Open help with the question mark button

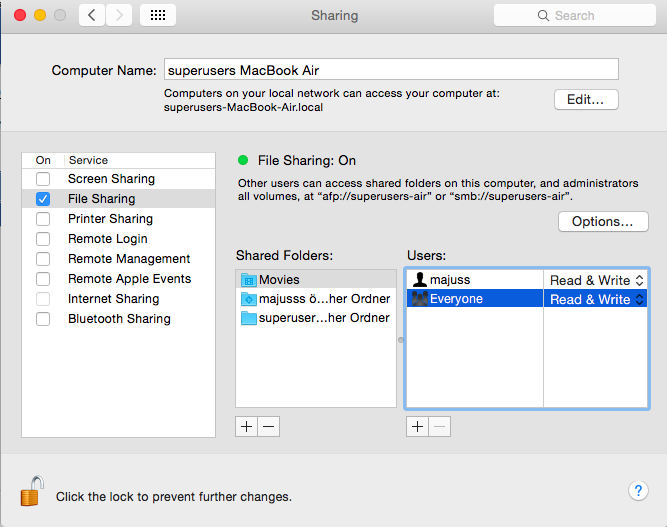click(x=638, y=491)
